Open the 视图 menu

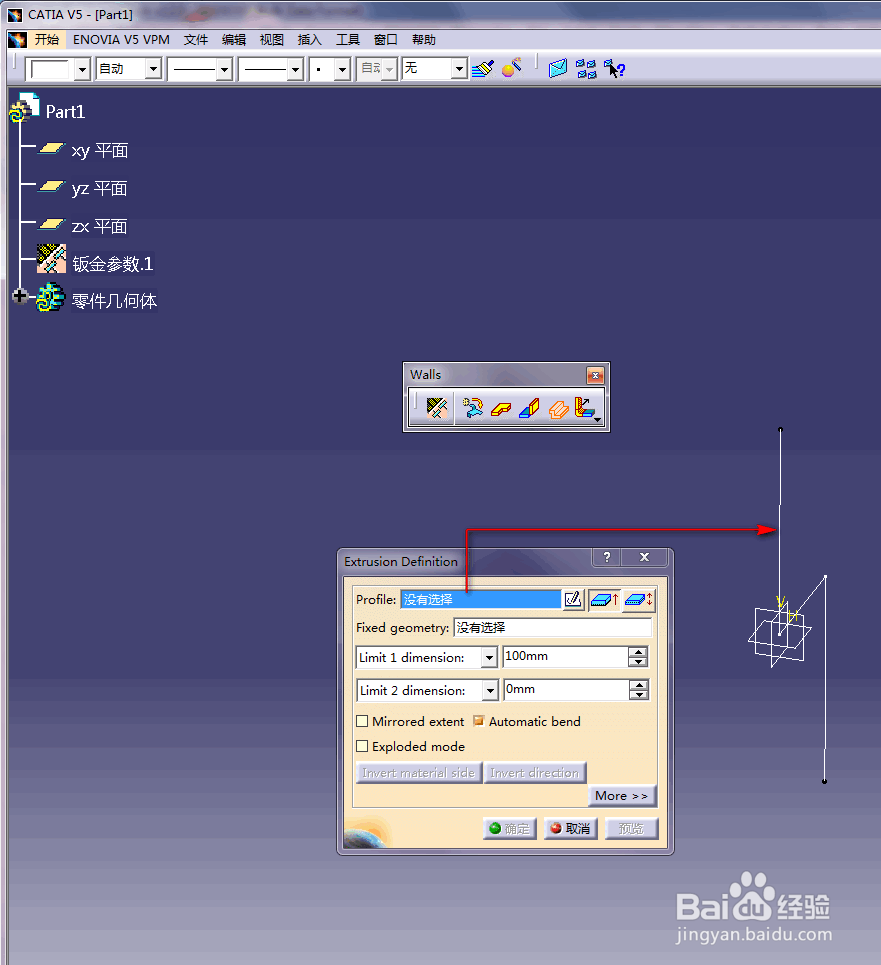point(271,39)
